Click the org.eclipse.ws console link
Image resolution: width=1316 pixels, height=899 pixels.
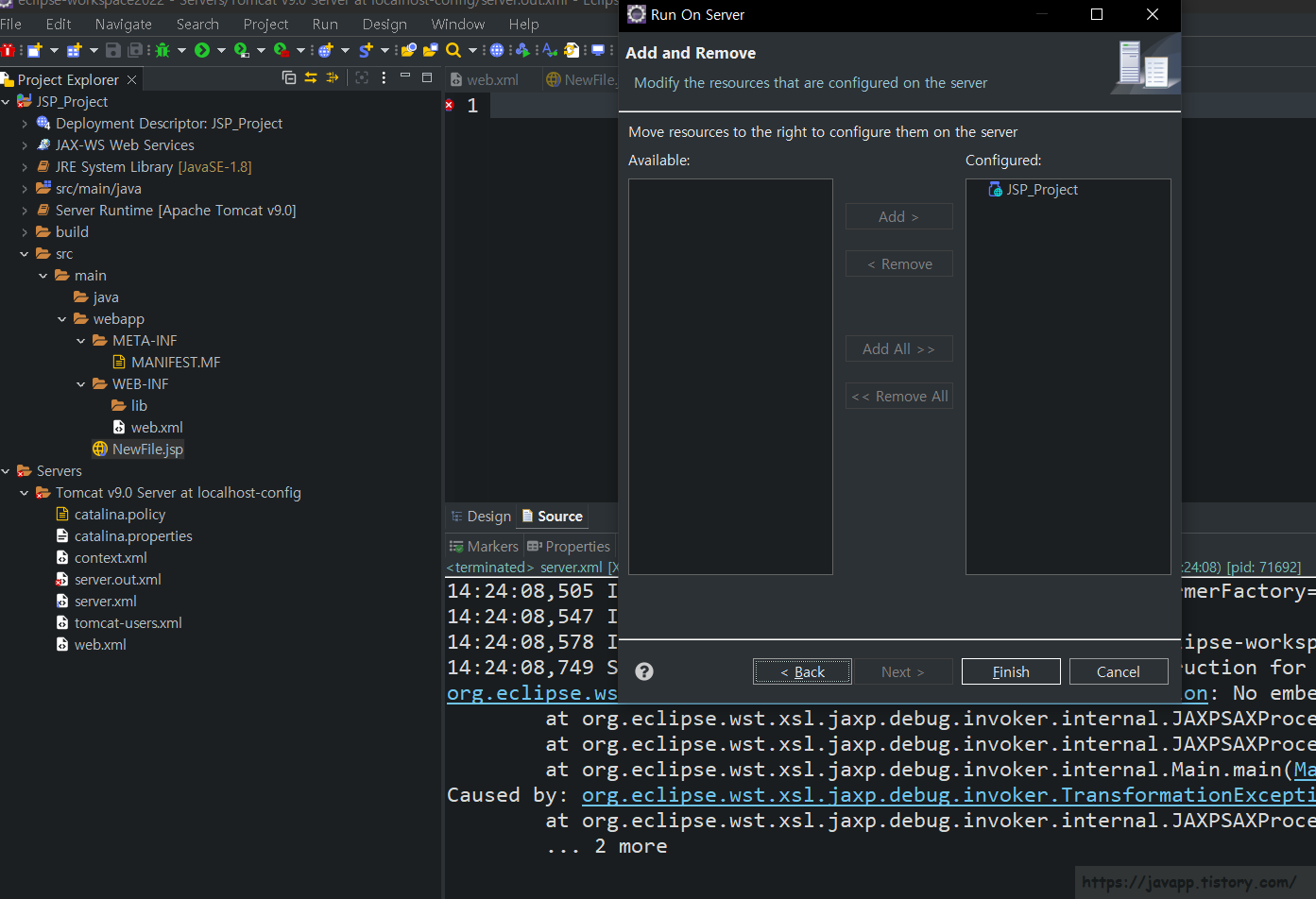[531, 693]
